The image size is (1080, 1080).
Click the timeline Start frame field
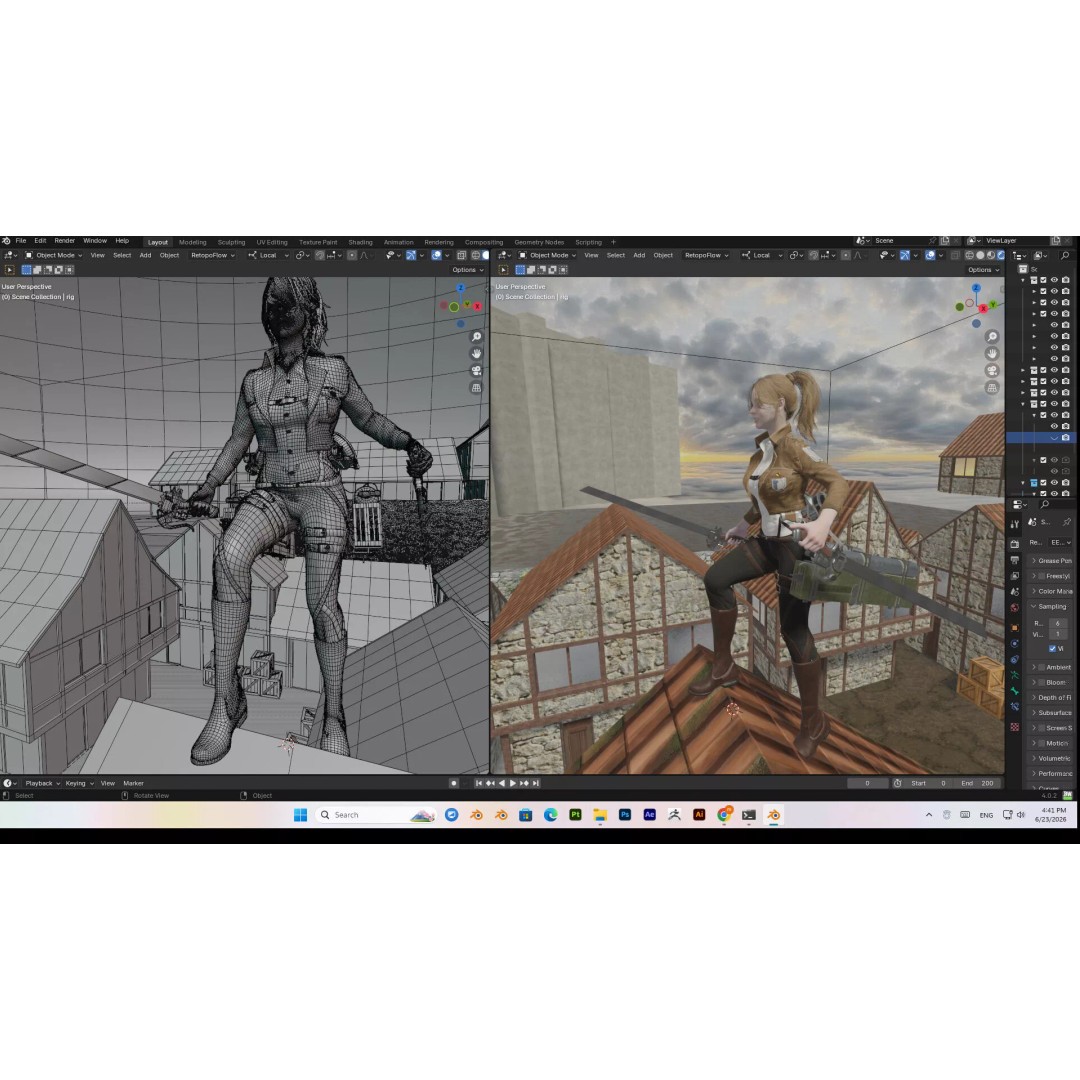tap(929, 783)
